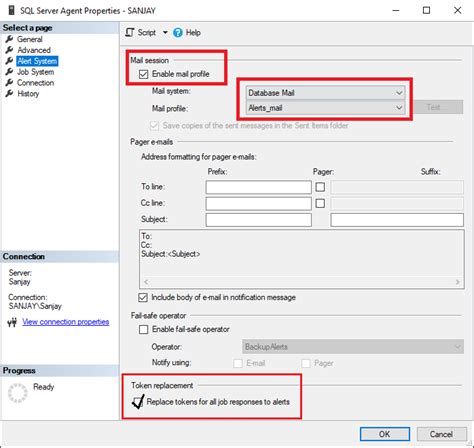Click the Script button label
The image size is (474, 448).
[147, 33]
